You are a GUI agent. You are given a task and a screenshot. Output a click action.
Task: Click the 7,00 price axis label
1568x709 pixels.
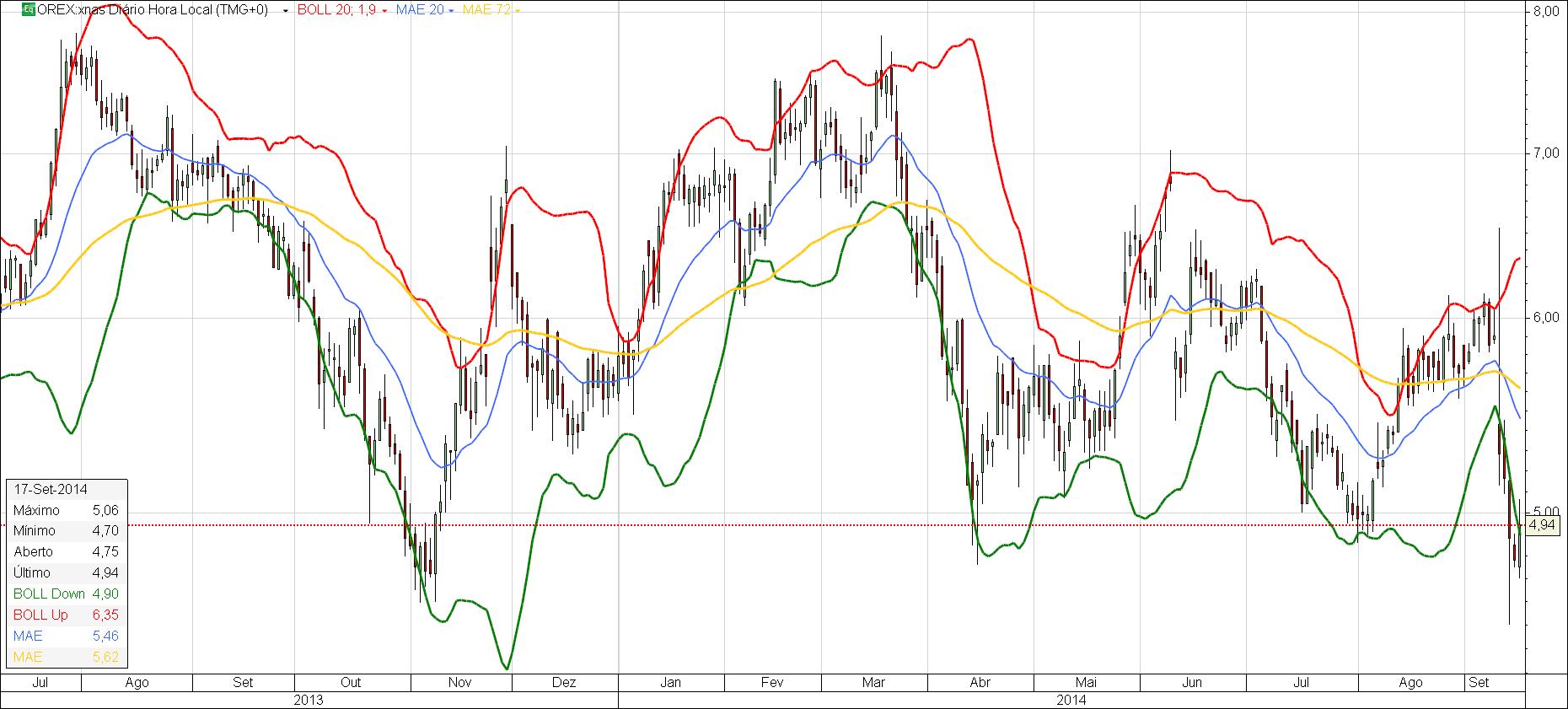coord(1547,153)
